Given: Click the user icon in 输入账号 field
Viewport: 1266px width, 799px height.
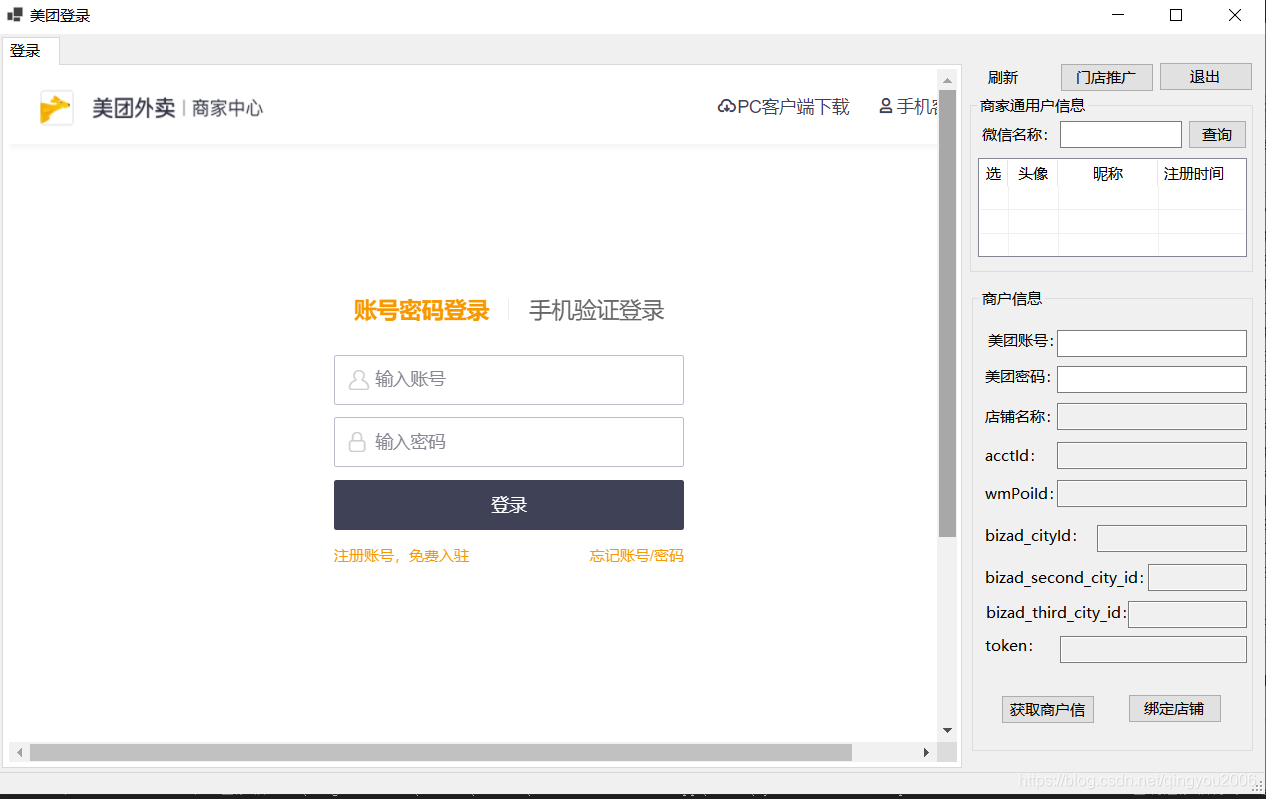Looking at the screenshot, I should click(358, 380).
